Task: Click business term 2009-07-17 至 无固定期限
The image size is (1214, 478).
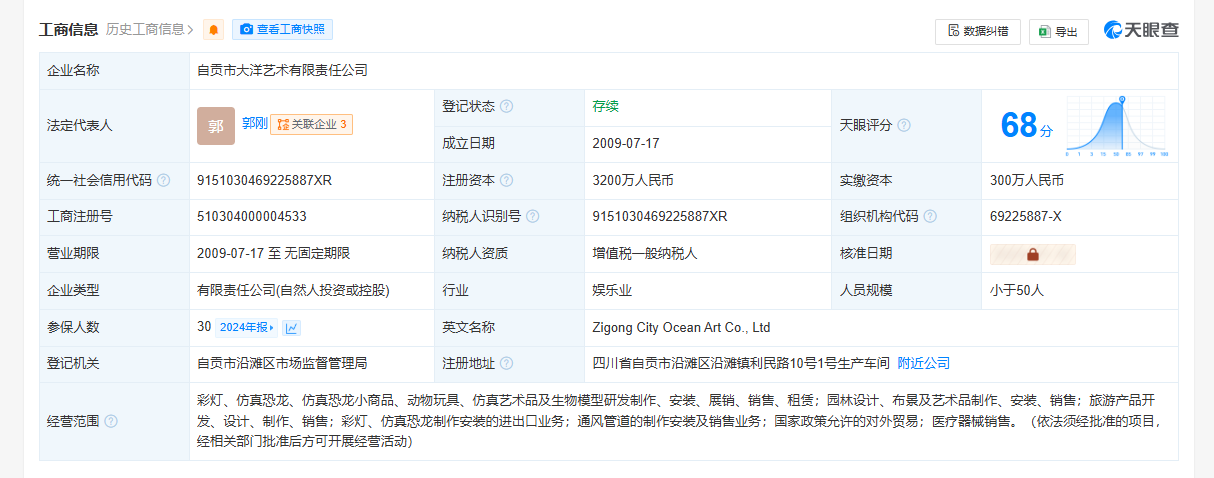Action: [274, 254]
